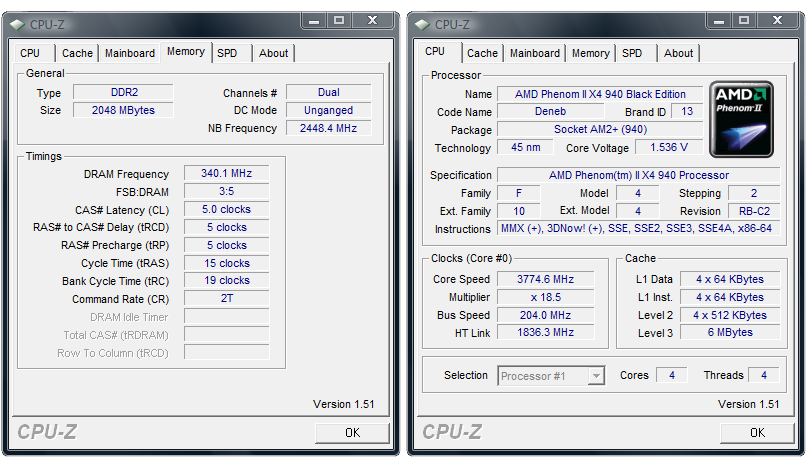Click the Brand ID value 13
Viewport: 807px width, 474px height.
[x=687, y=112]
